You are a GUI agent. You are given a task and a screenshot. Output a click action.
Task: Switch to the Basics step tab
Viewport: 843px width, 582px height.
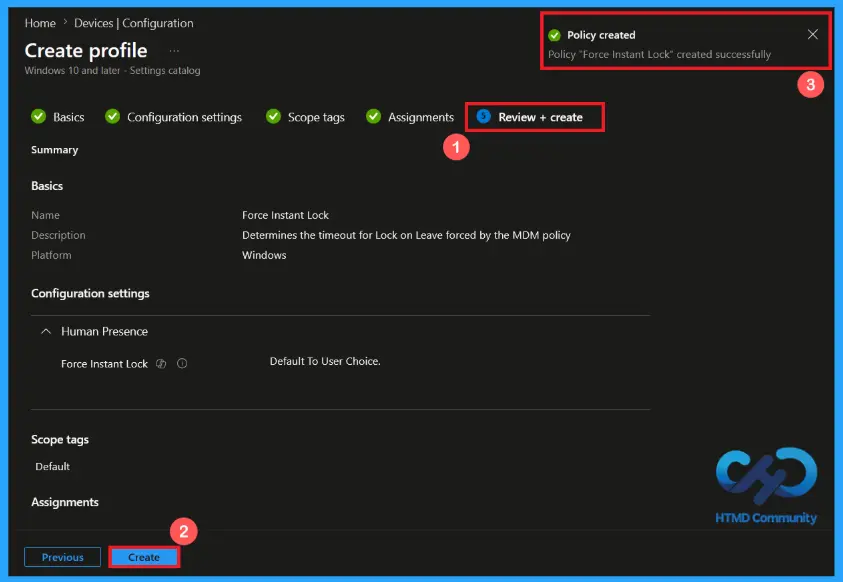pyautogui.click(x=58, y=117)
